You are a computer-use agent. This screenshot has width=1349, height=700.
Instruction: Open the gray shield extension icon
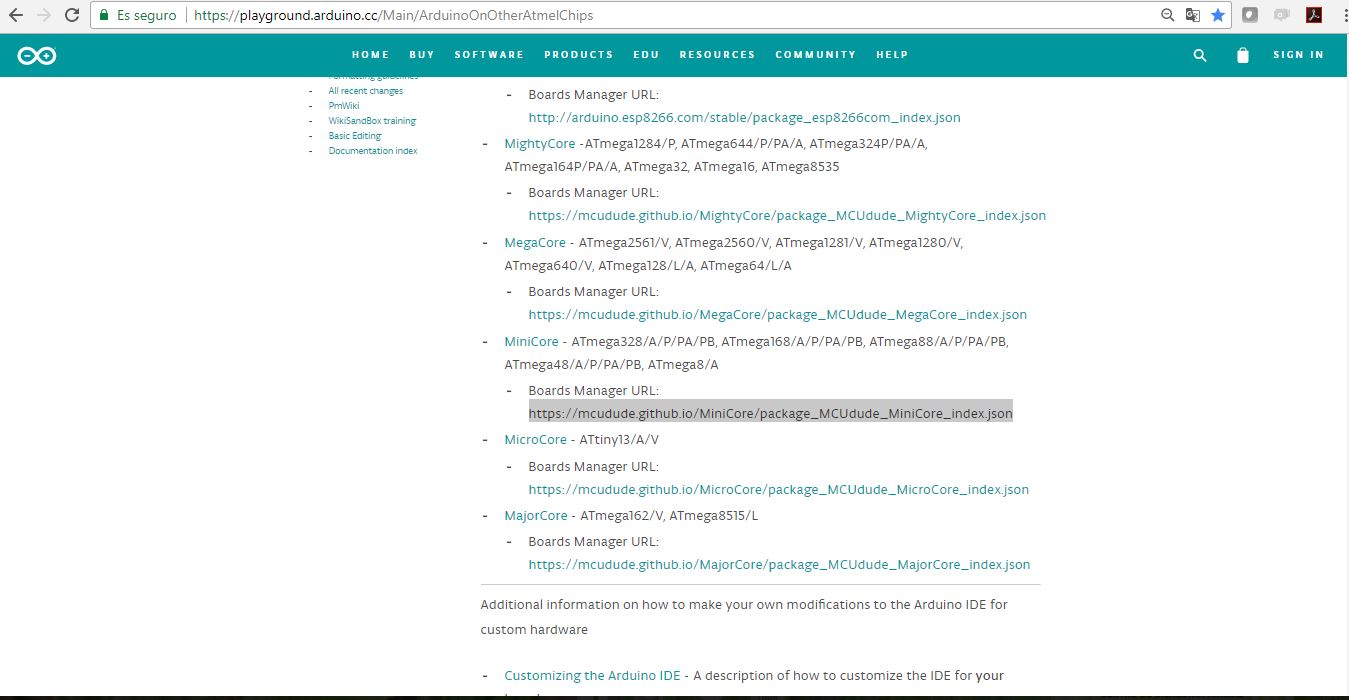coord(1250,15)
